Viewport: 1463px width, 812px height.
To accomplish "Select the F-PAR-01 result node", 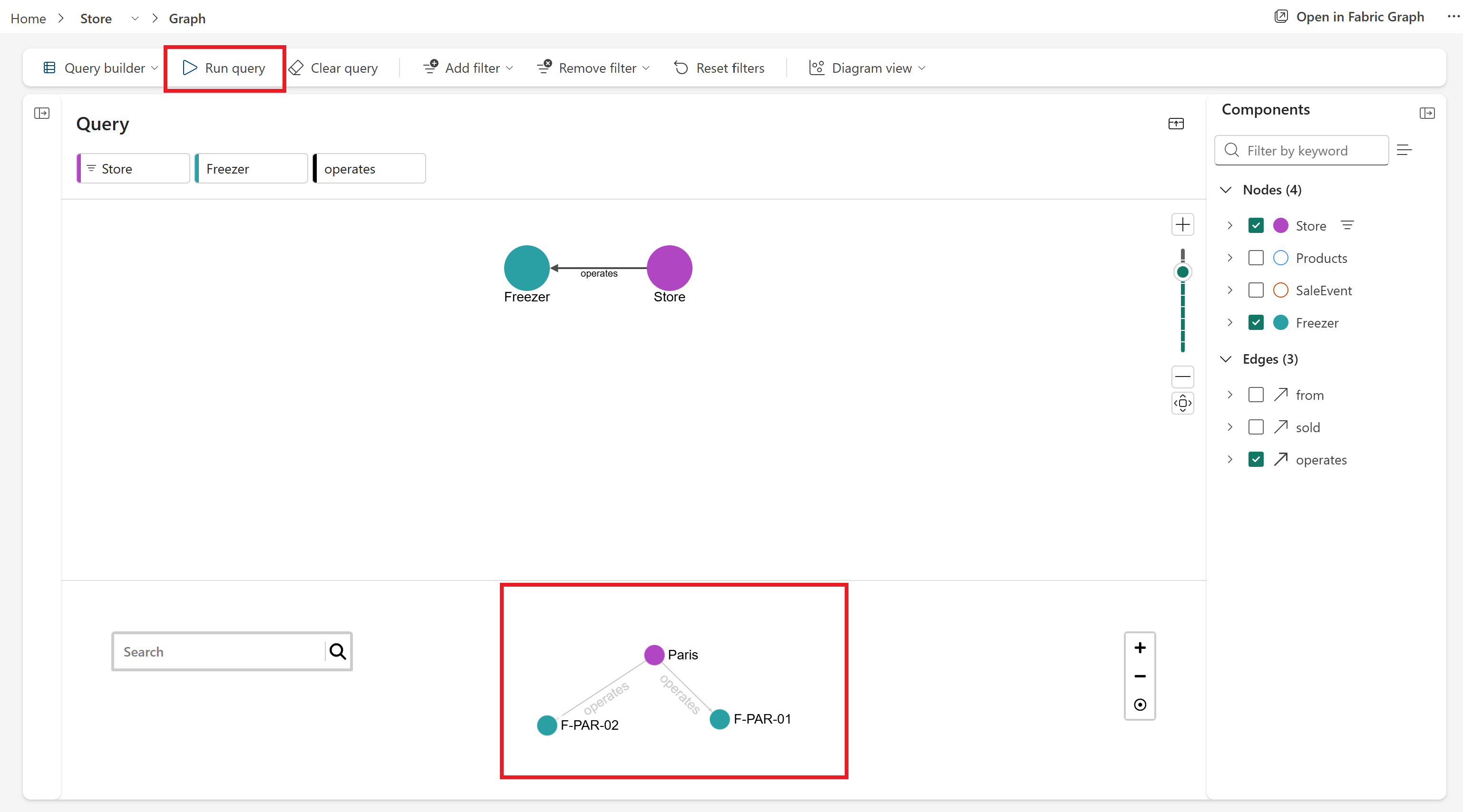I will (720, 719).
